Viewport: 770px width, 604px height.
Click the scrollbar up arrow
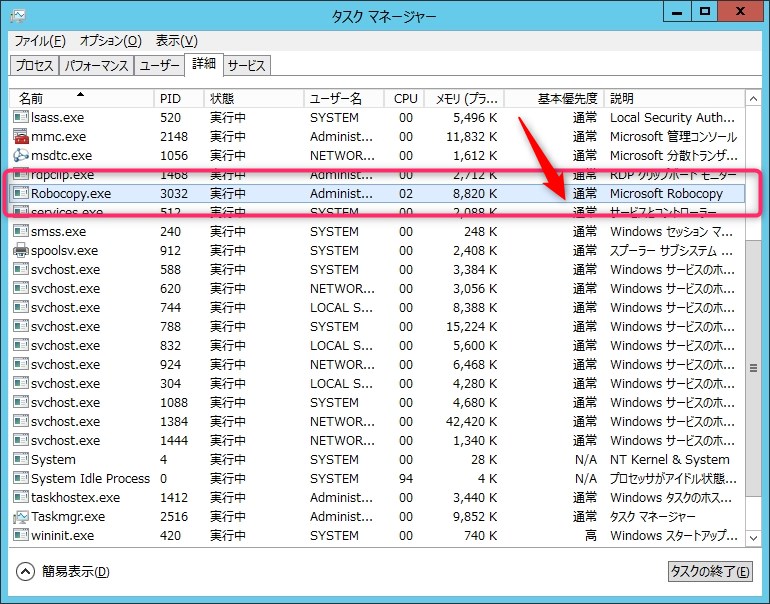[x=753, y=99]
